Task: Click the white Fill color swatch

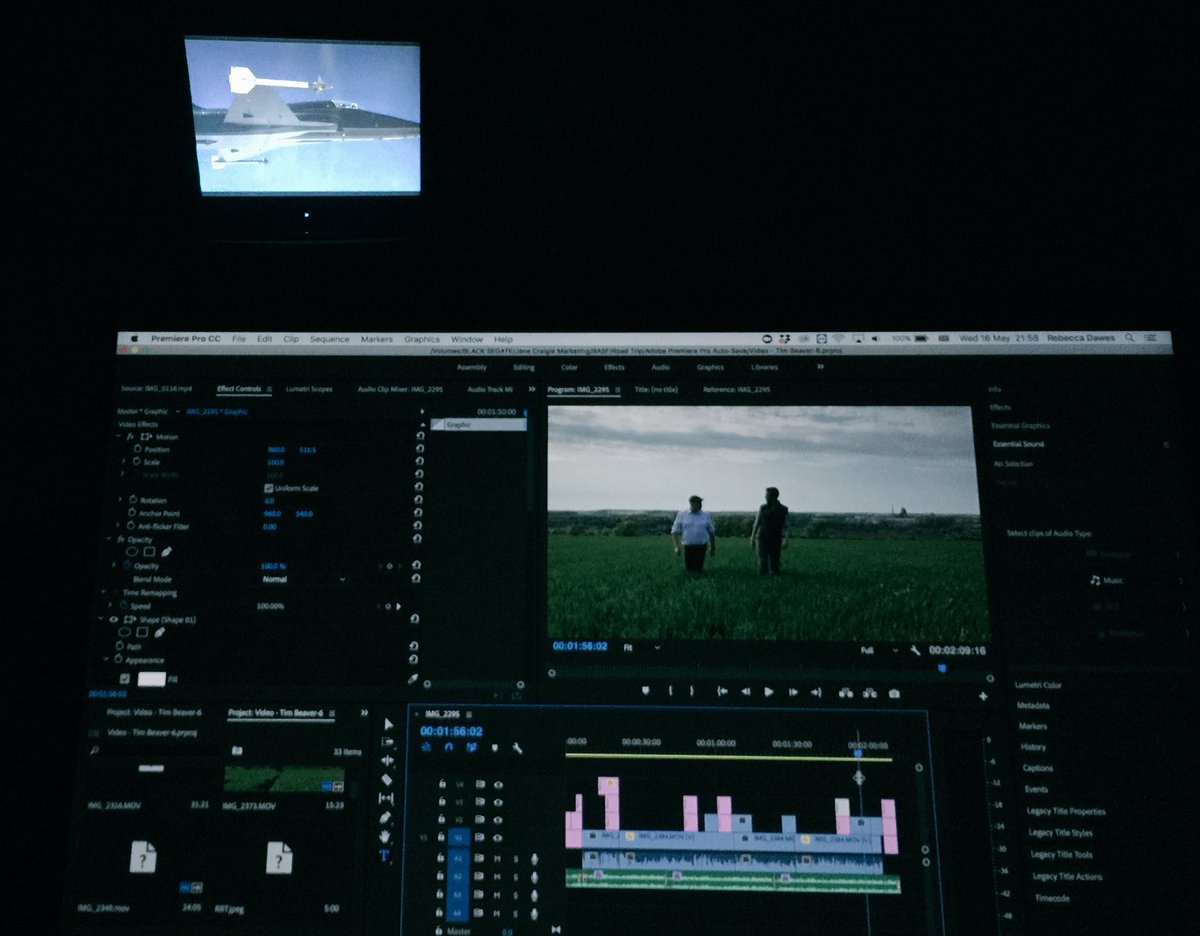Action: click(x=152, y=678)
